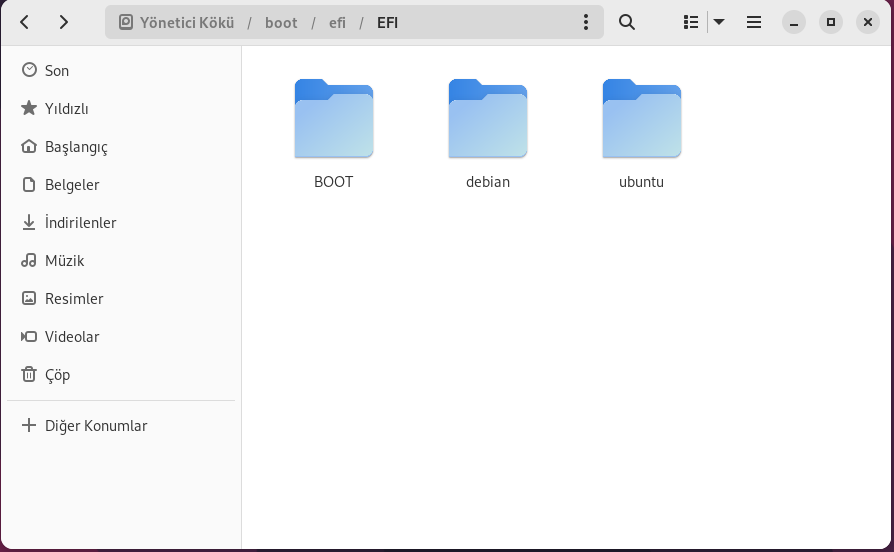Open the hamburger main menu
Viewport: 894px width, 552px height.
pos(754,22)
